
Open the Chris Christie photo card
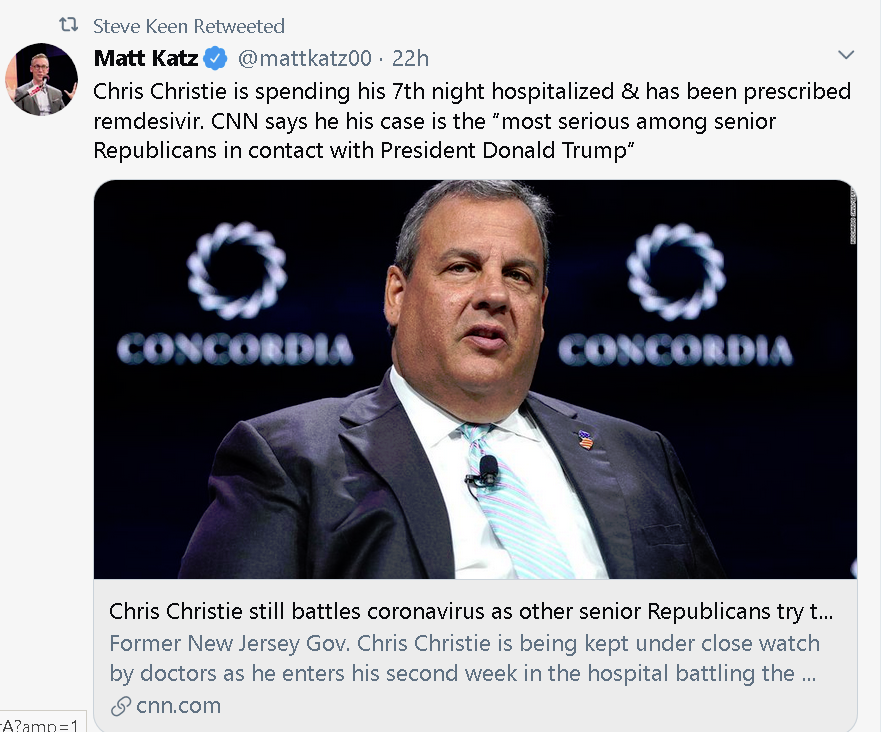point(475,379)
